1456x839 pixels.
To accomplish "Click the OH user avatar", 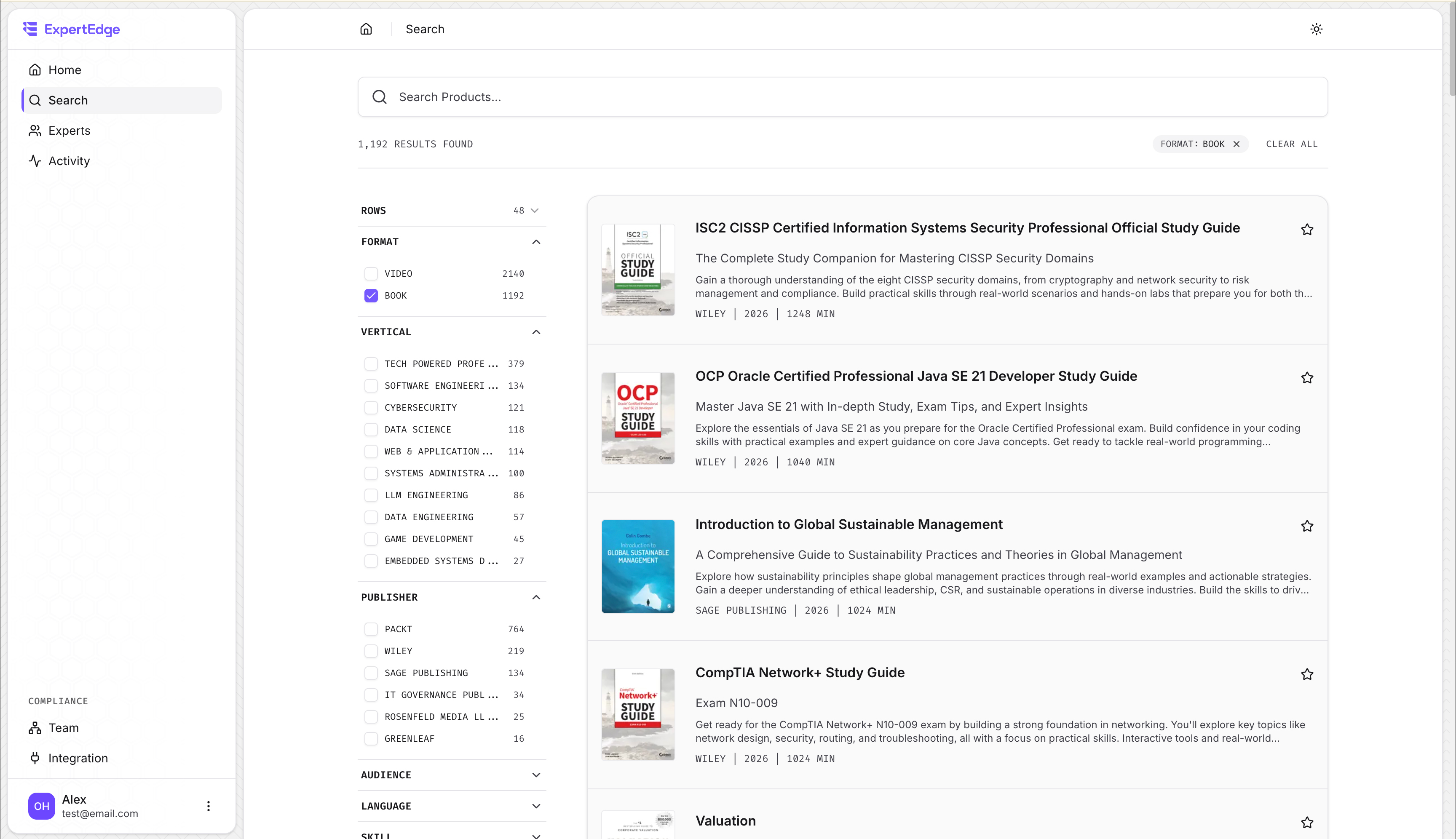I will [42, 806].
